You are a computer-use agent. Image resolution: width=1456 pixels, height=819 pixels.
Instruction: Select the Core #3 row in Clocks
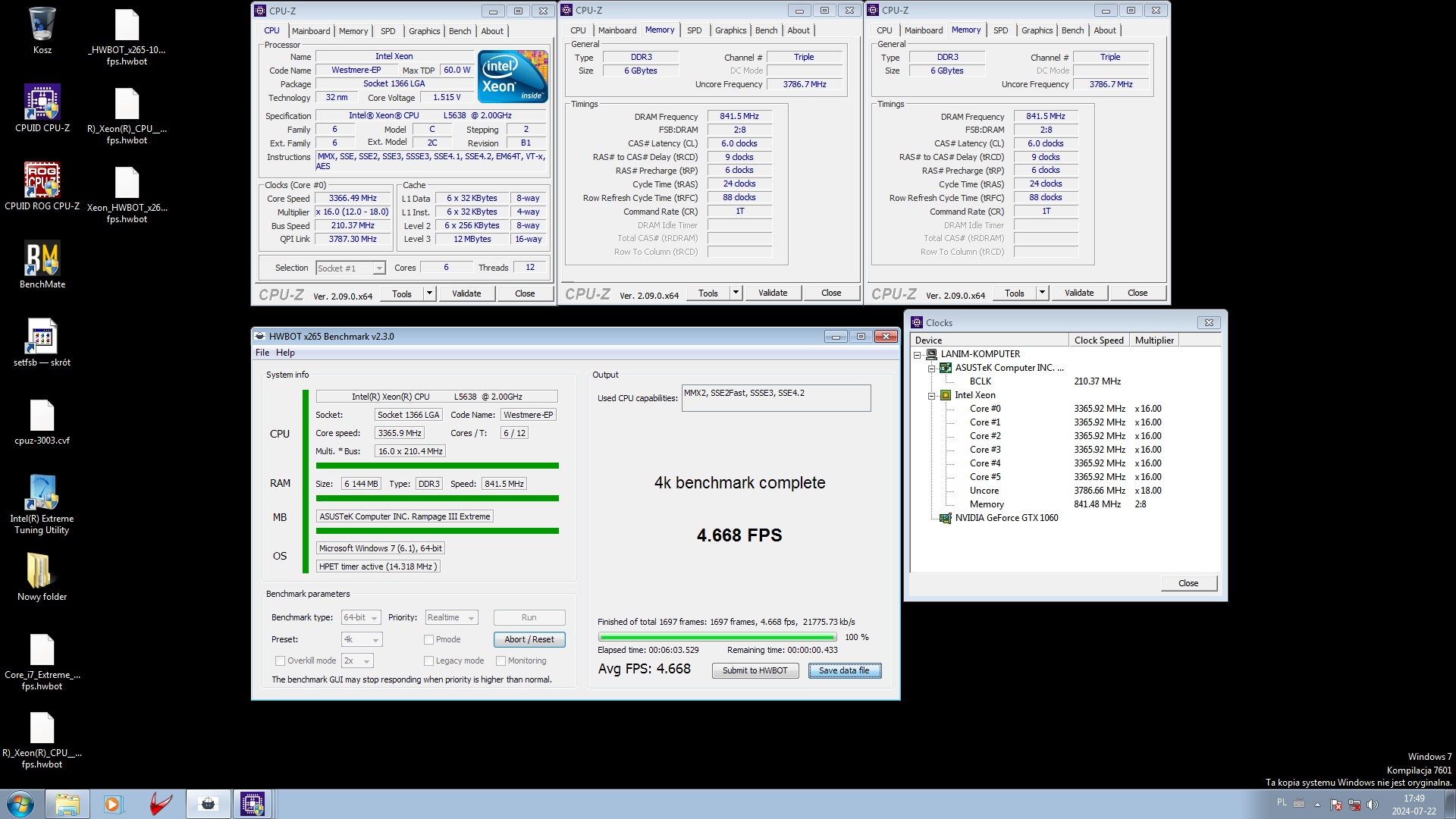1065,450
